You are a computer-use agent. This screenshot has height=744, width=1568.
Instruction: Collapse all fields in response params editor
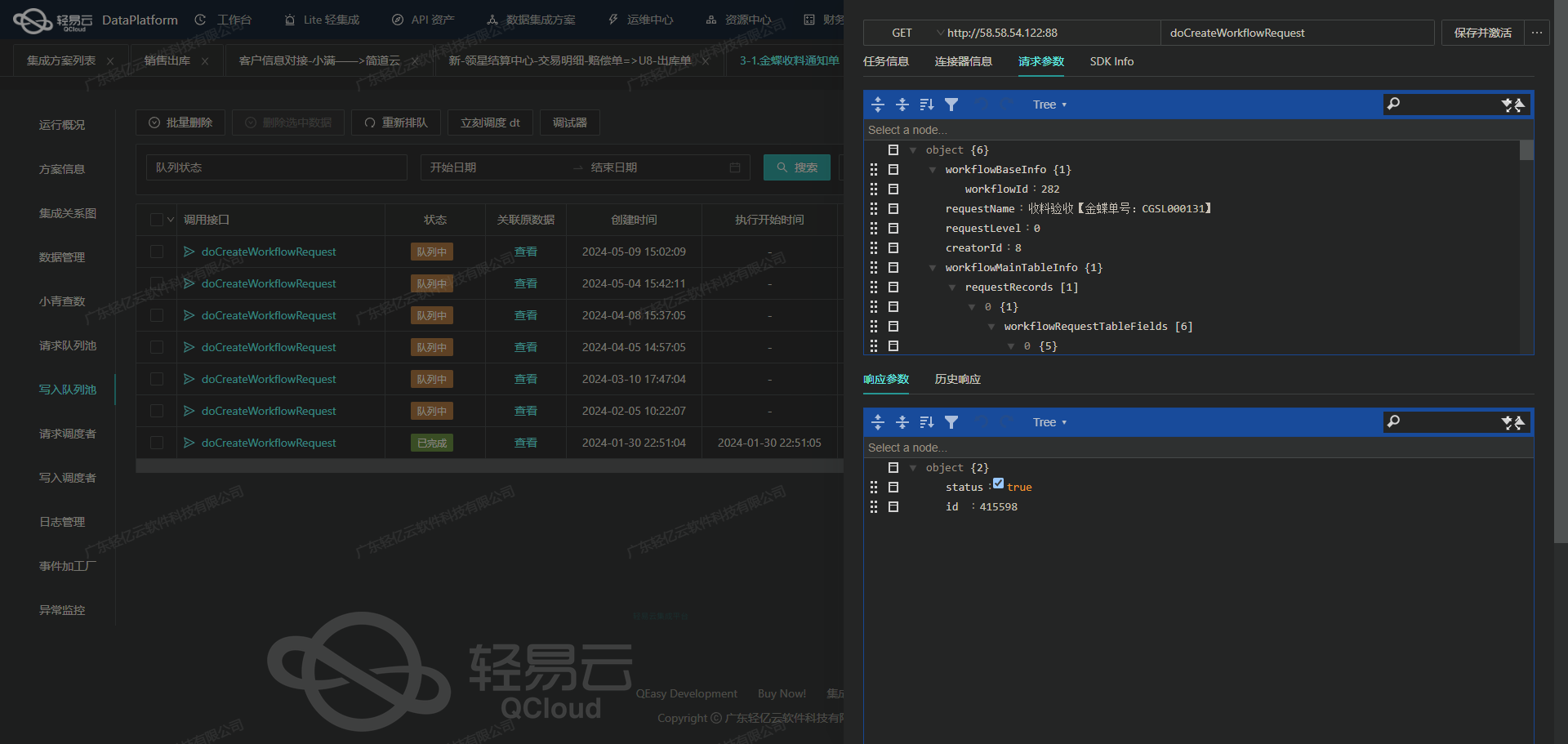pyautogui.click(x=902, y=422)
